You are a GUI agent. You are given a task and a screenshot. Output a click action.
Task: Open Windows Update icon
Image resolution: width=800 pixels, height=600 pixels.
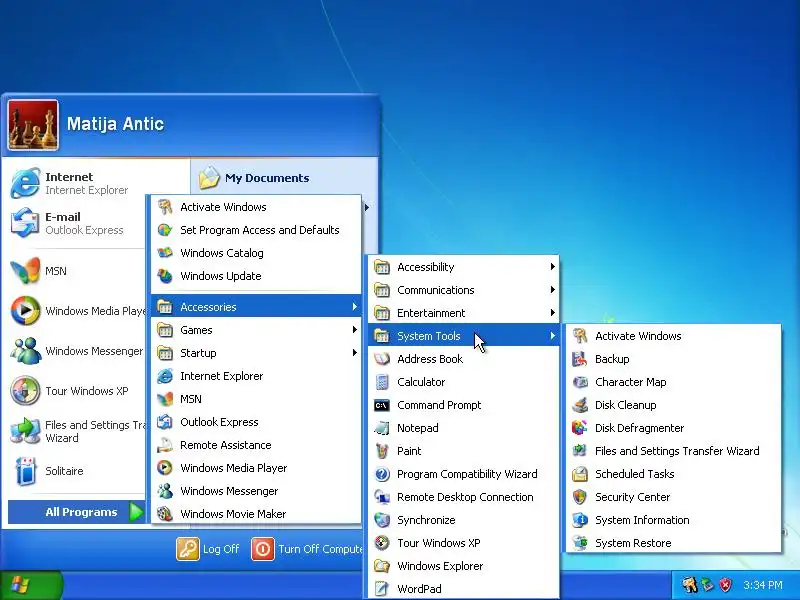pos(164,276)
